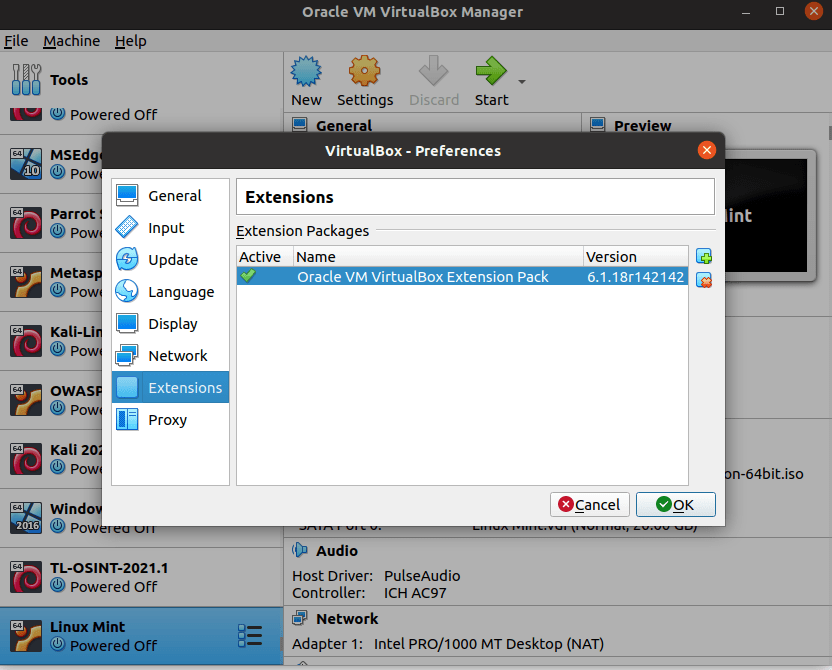
Task: Open the Proxy preferences page
Action: [x=167, y=420]
